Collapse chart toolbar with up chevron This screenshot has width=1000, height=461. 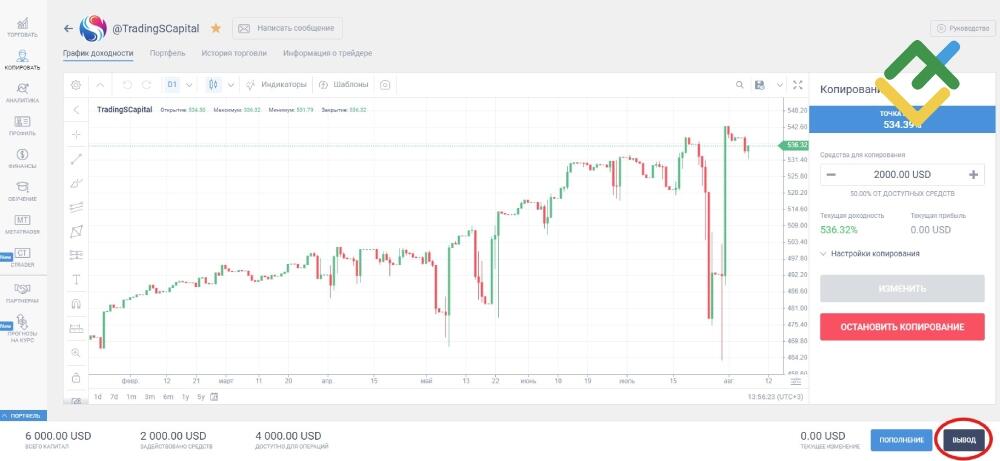pyautogui.click(x=100, y=85)
